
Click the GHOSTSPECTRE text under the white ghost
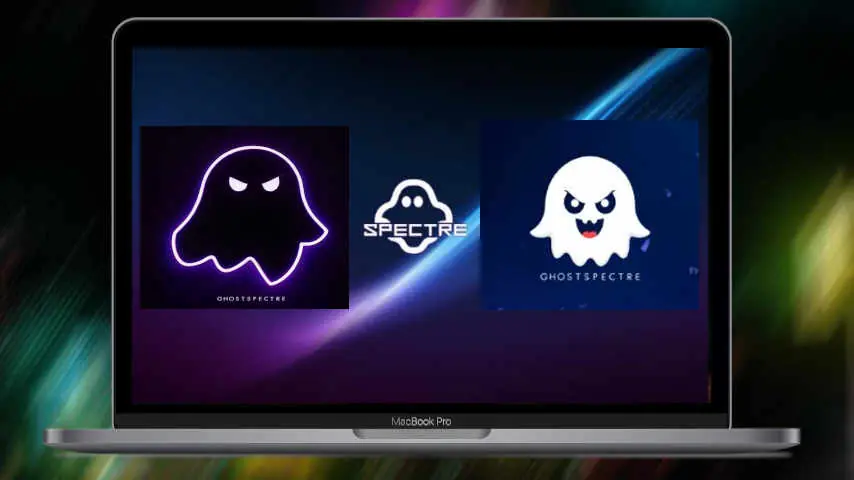pos(590,277)
